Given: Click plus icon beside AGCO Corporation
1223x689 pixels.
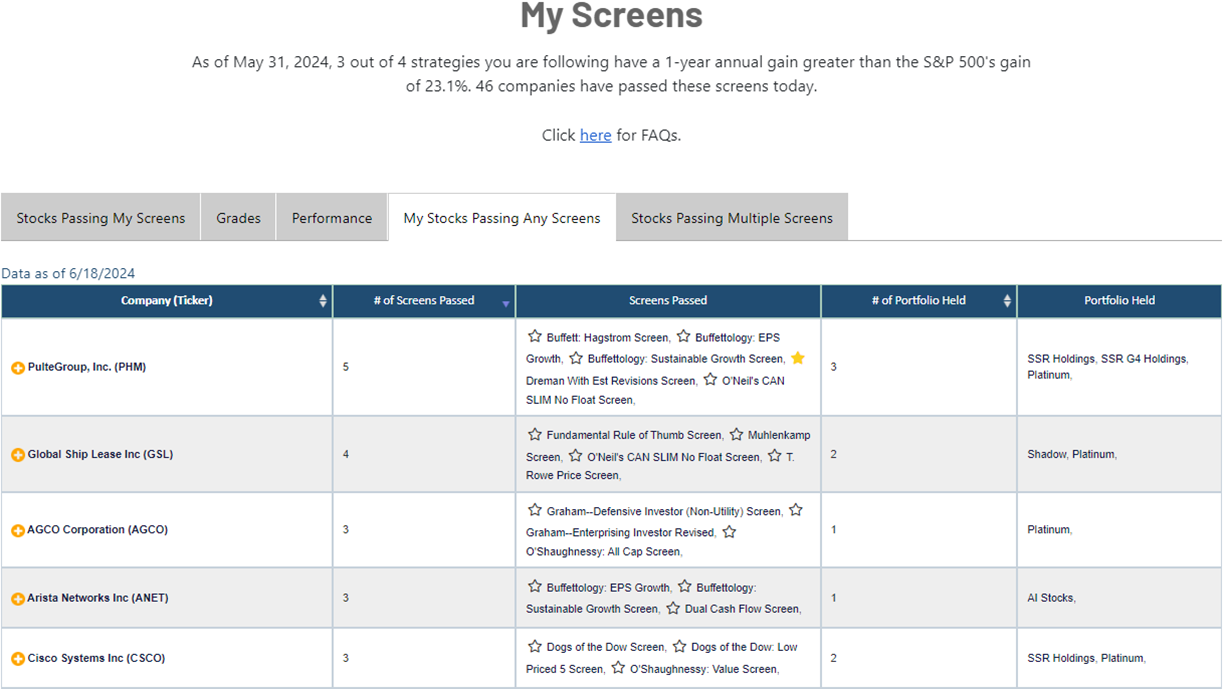Looking at the screenshot, I should [18, 531].
